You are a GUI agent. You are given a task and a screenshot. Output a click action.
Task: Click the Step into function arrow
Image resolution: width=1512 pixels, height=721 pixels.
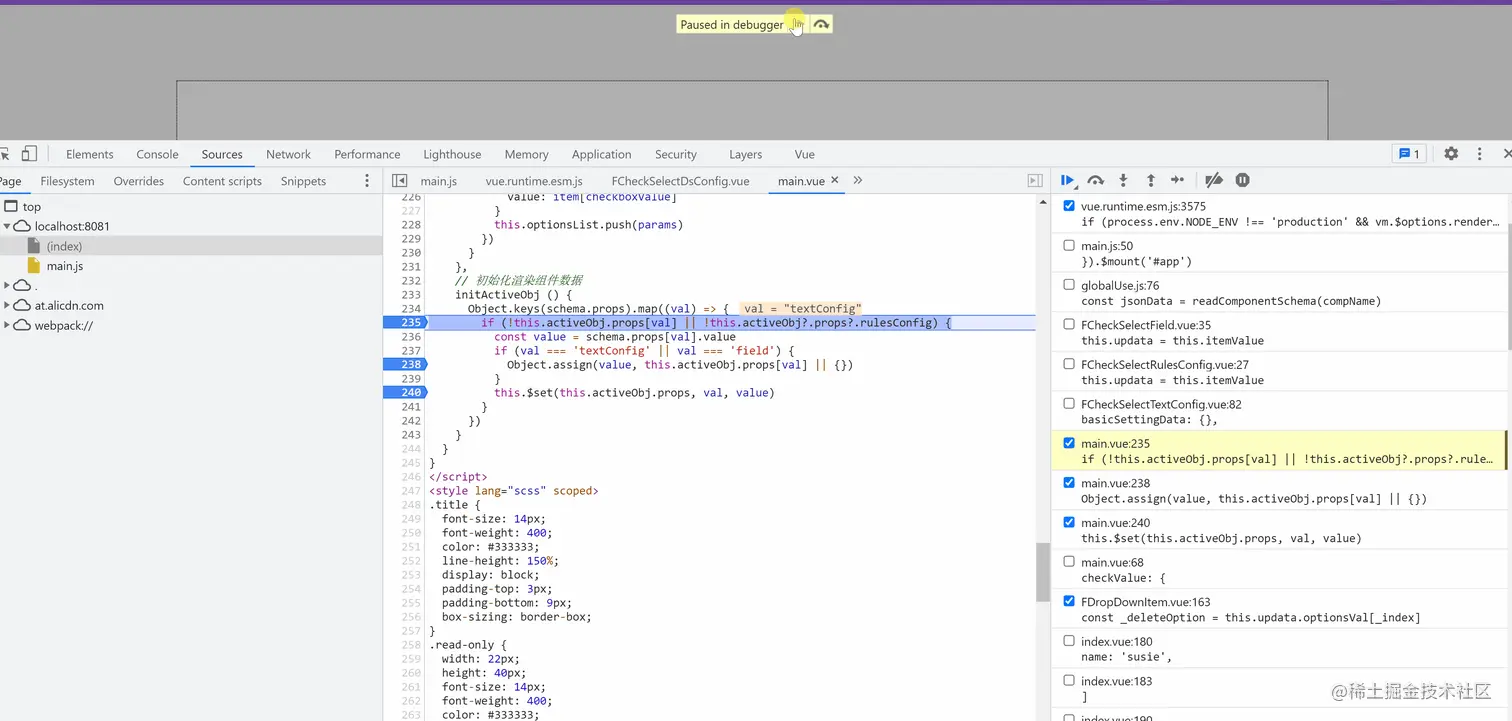[1123, 181]
